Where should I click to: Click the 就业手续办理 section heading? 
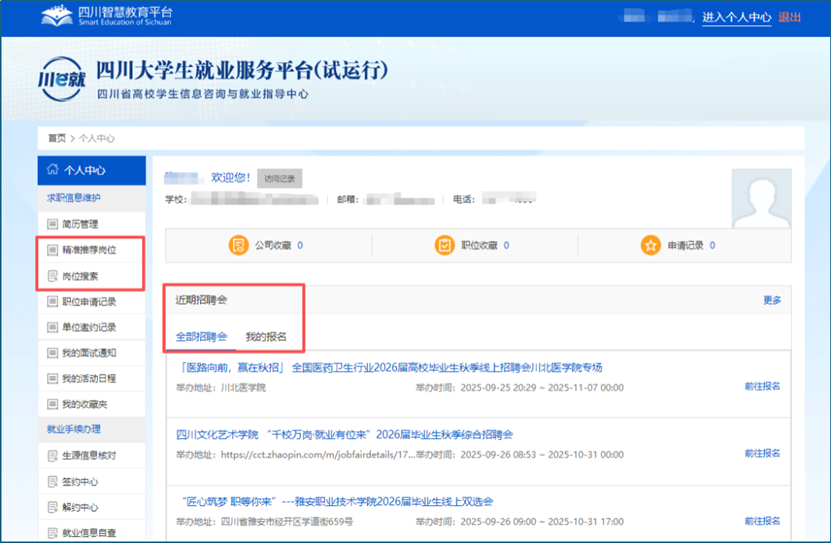click(x=74, y=430)
